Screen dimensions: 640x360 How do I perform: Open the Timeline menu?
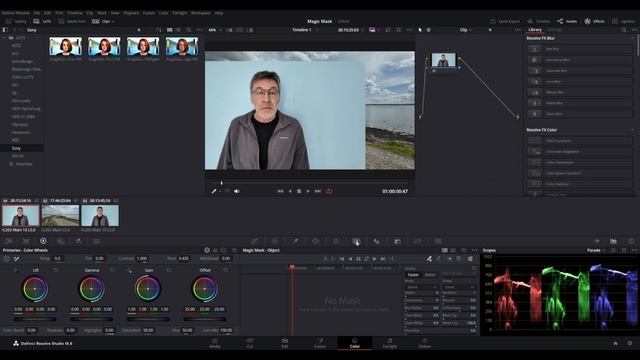click(x=75, y=13)
